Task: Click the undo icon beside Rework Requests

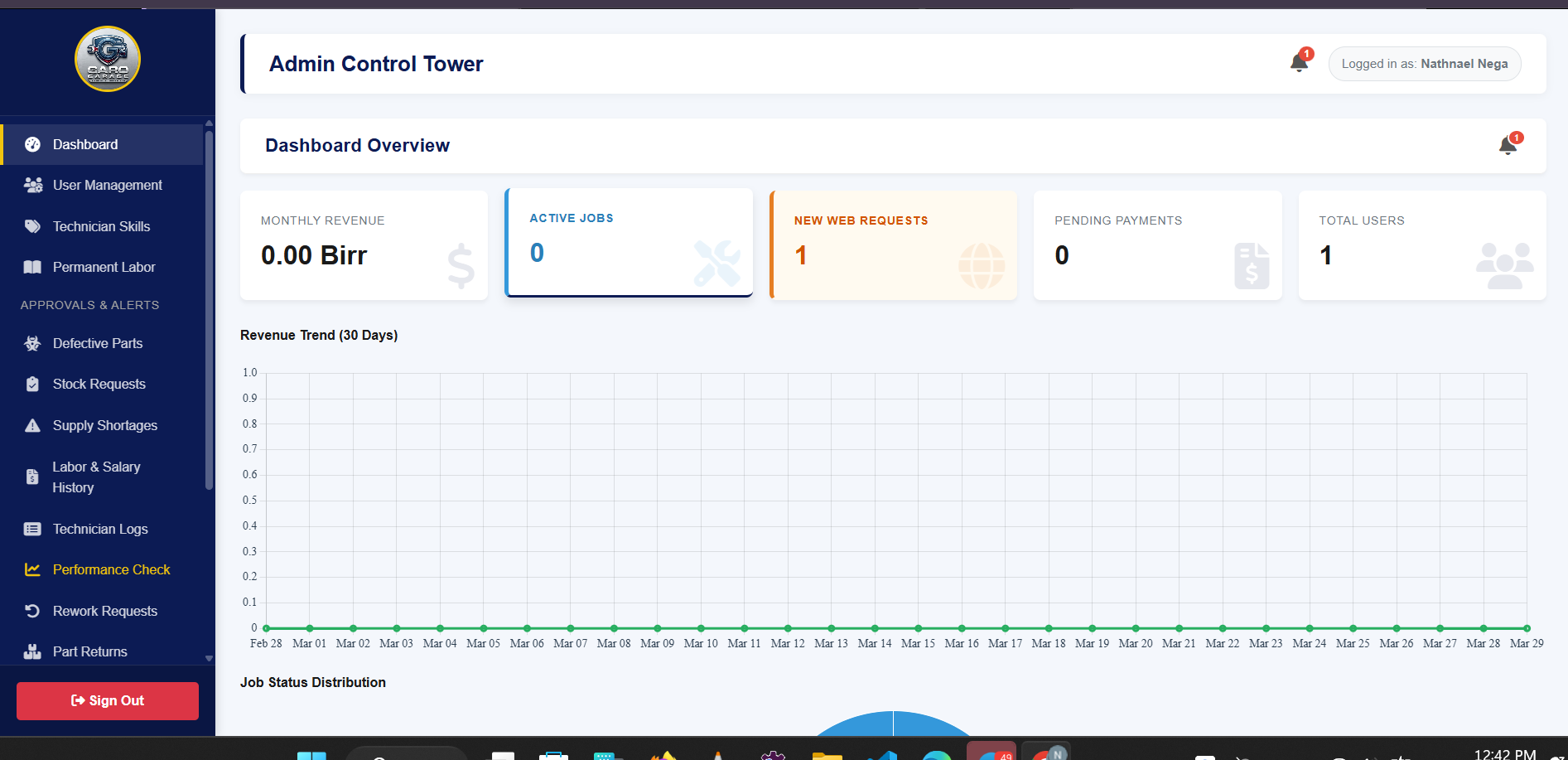Action: 32,611
